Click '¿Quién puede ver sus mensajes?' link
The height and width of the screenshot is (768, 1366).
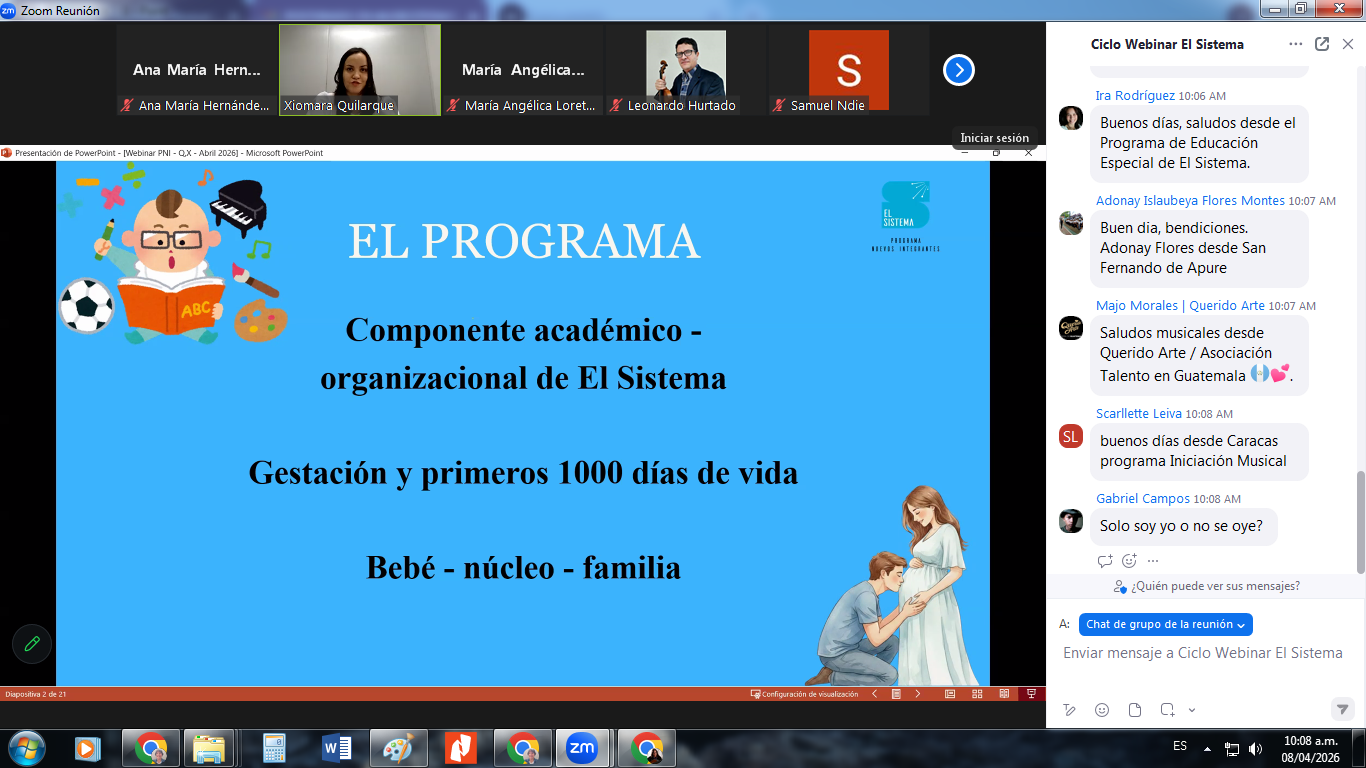coord(1207,586)
